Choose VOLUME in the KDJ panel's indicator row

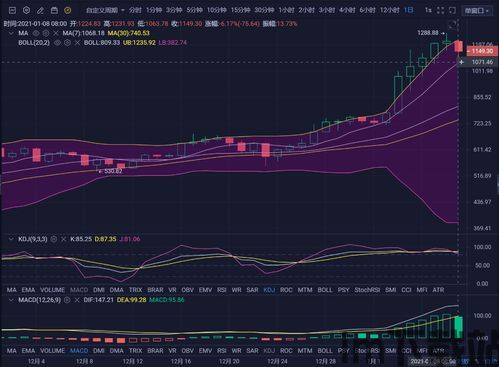pos(52,290)
